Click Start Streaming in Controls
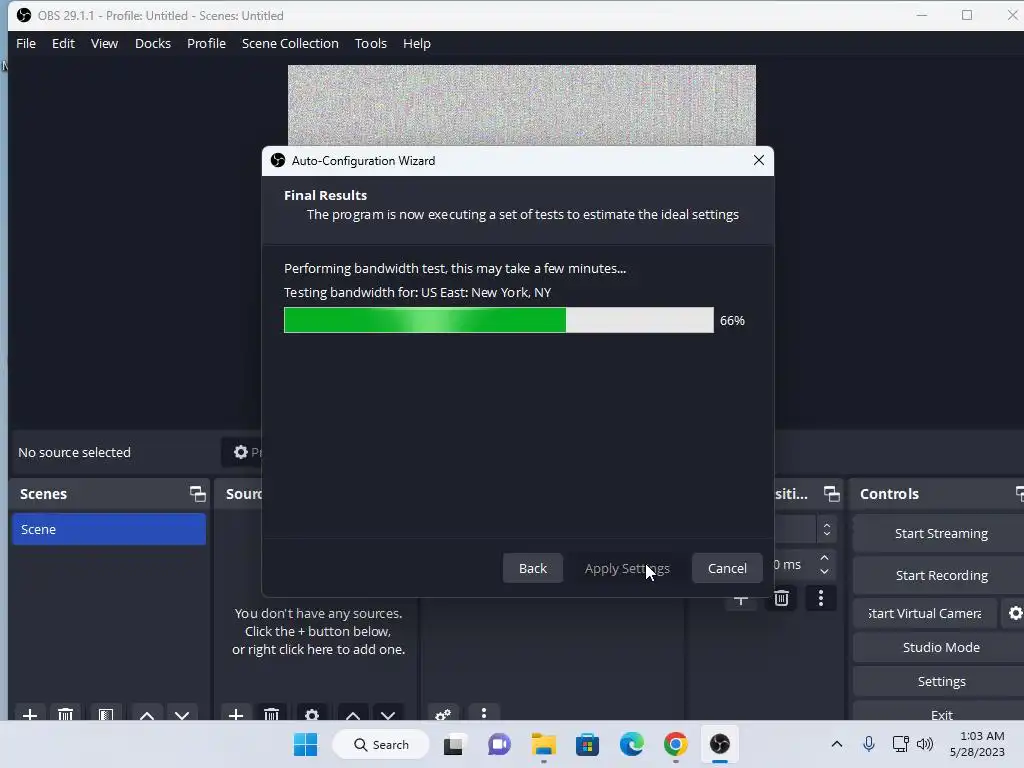Image resolution: width=1024 pixels, height=768 pixels. point(940,534)
